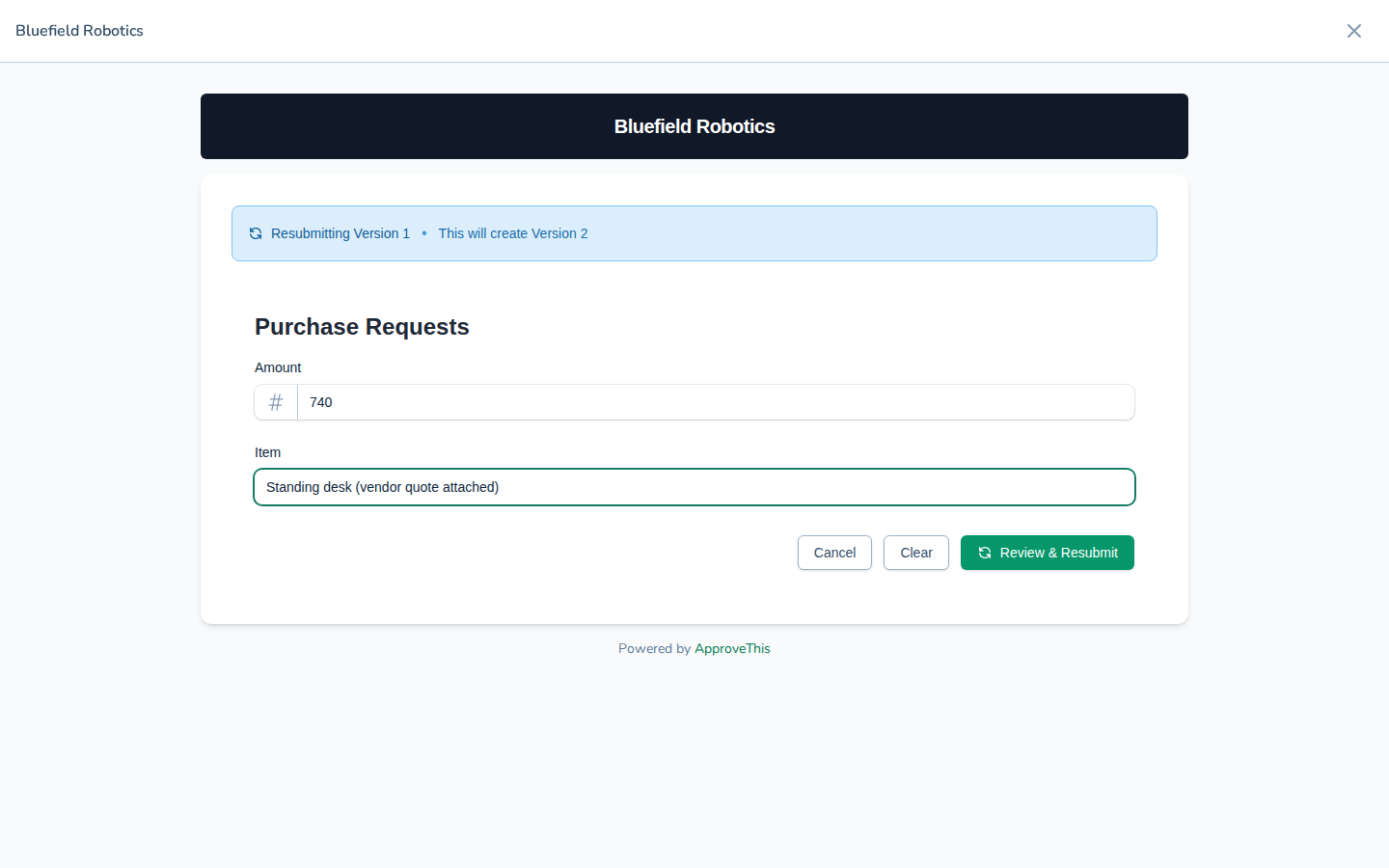
Task: Focus the Amount input showing 740
Action: 716,402
